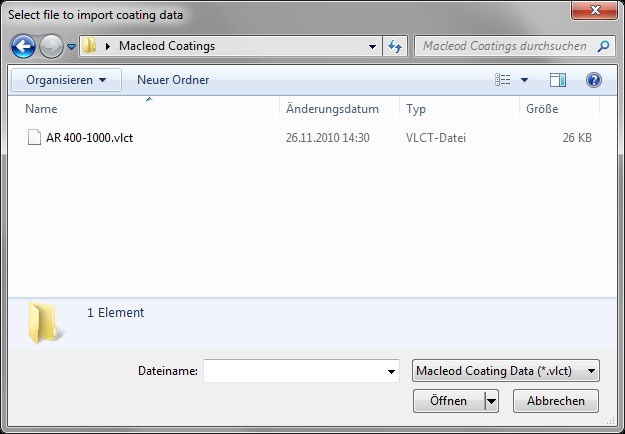Click the blue Back navigation arrow
Viewport: 625px width, 434px height.
(23, 46)
